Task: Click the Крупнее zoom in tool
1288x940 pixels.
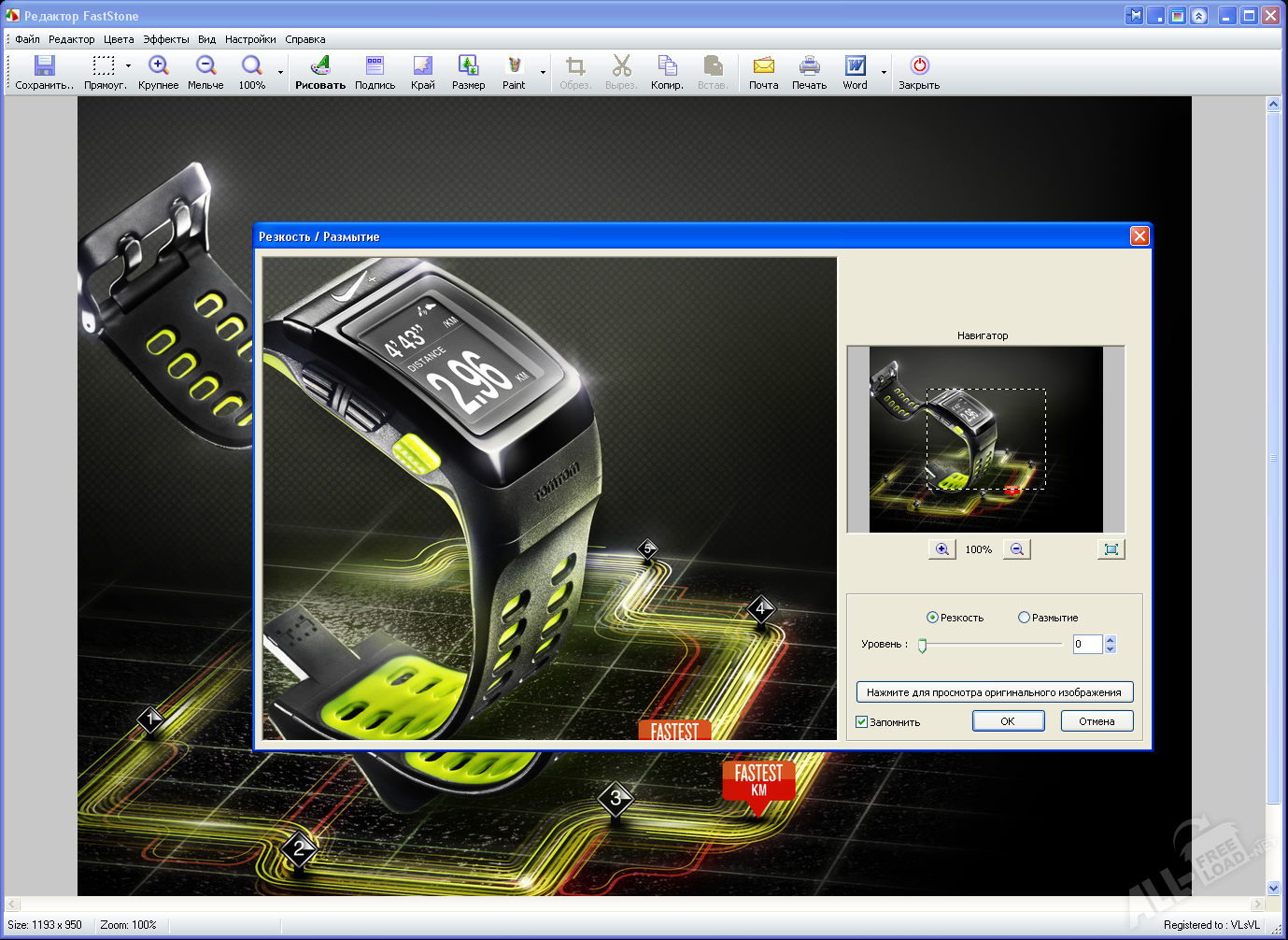Action: (158, 66)
